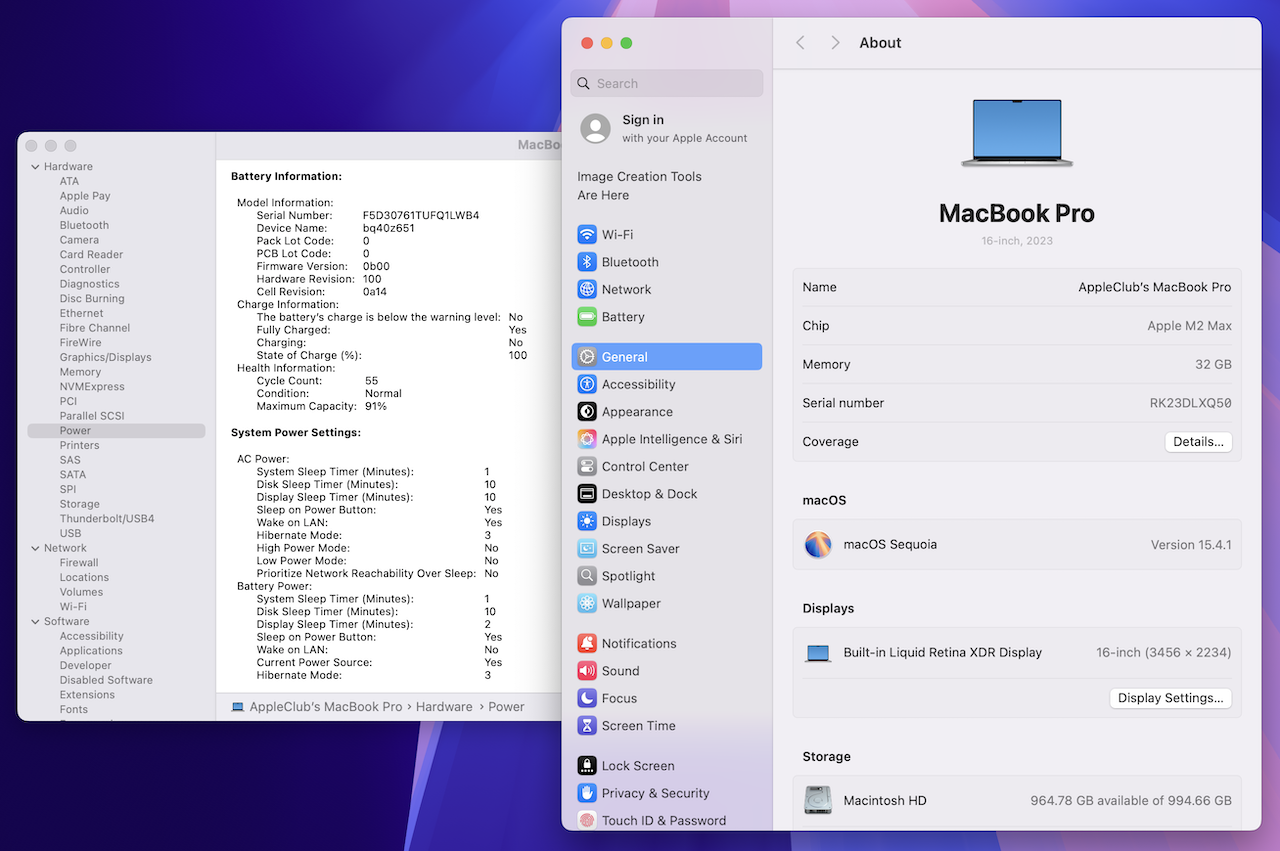This screenshot has height=851, width=1280.
Task: Select Wi-Fi under Network in System Information
Action: coord(73,607)
